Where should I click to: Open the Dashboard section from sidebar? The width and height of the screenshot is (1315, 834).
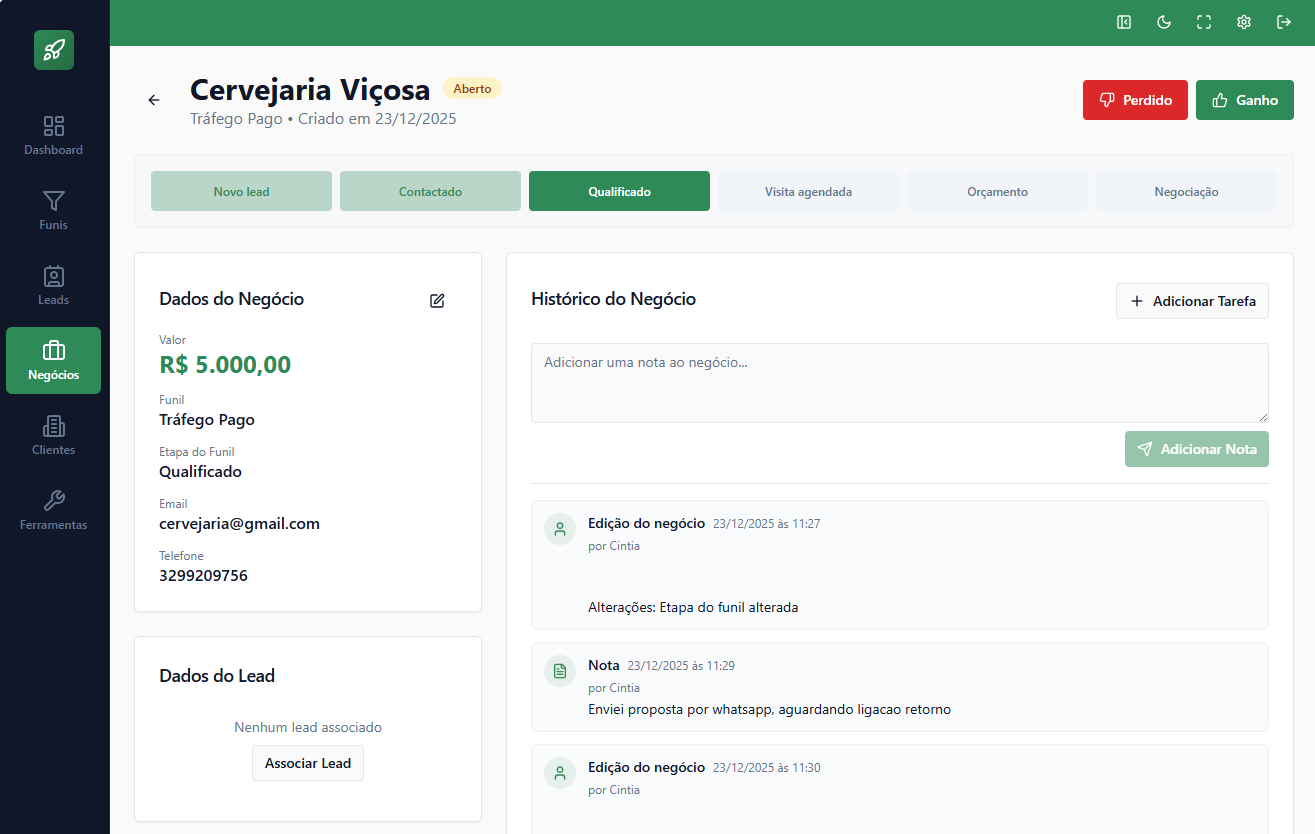[x=54, y=136]
